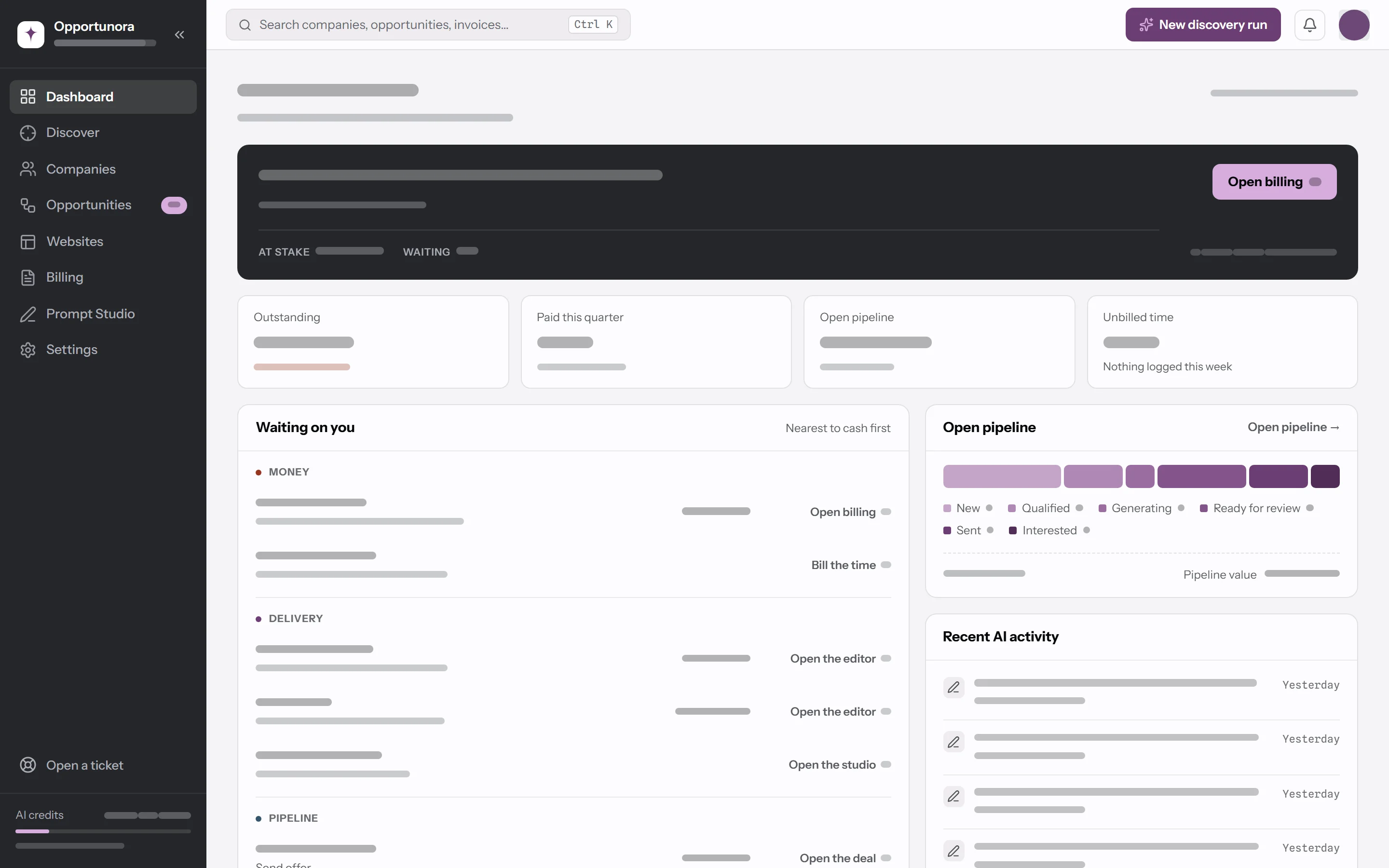Click the AI credits progress bar
Viewport: 1389px width, 868px height.
(x=103, y=831)
